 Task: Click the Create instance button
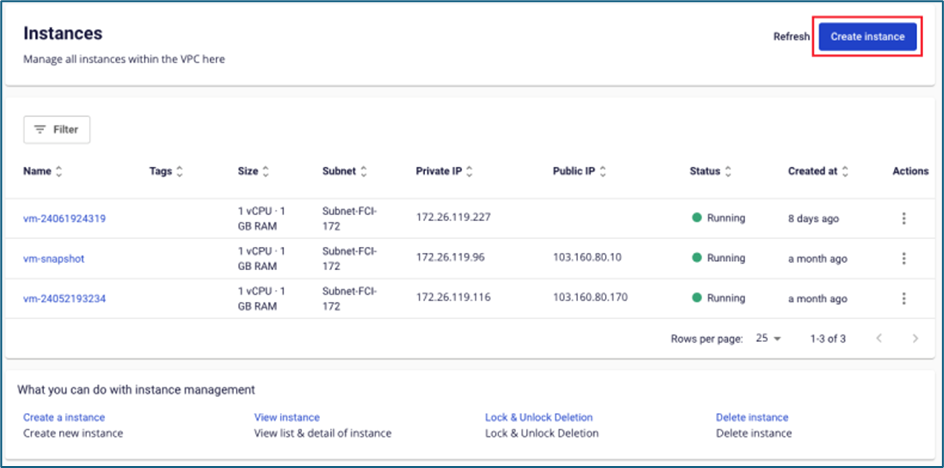pyautogui.click(x=867, y=37)
